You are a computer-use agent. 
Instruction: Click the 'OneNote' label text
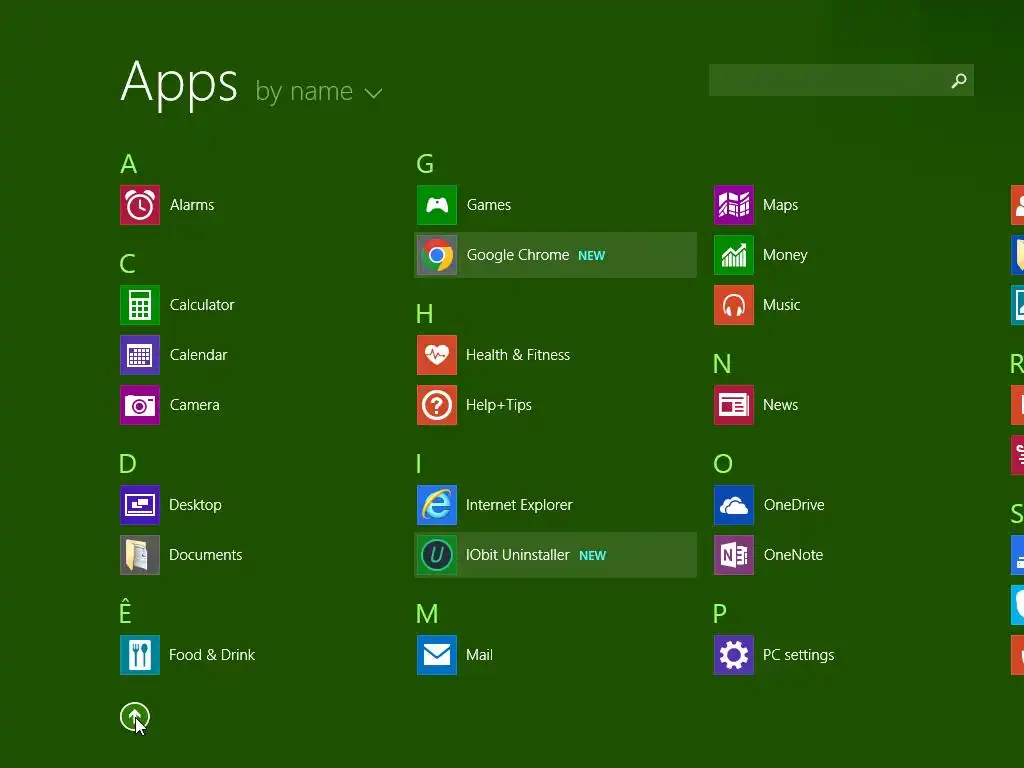click(x=793, y=555)
